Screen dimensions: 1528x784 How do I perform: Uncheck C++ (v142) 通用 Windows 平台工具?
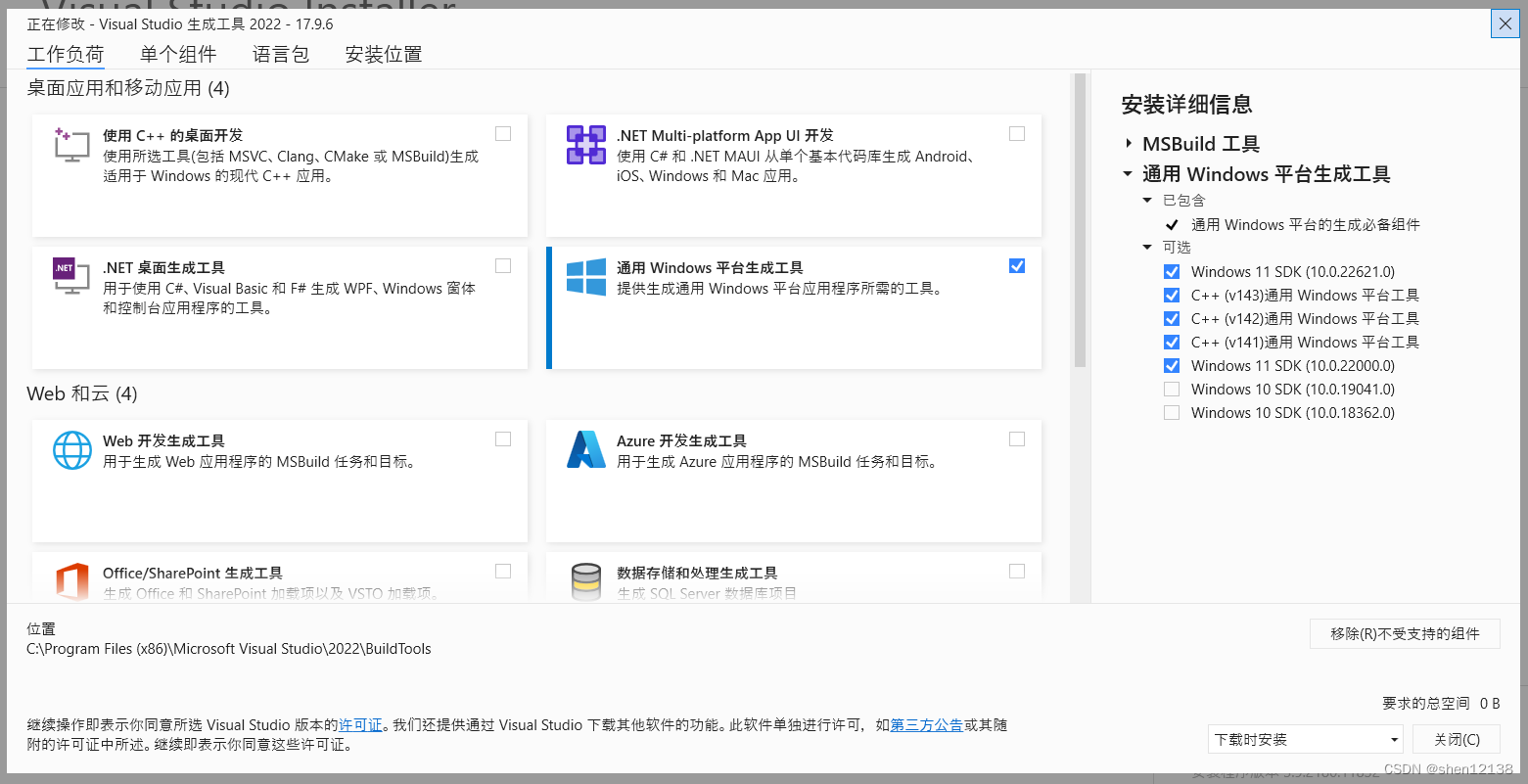(1172, 318)
